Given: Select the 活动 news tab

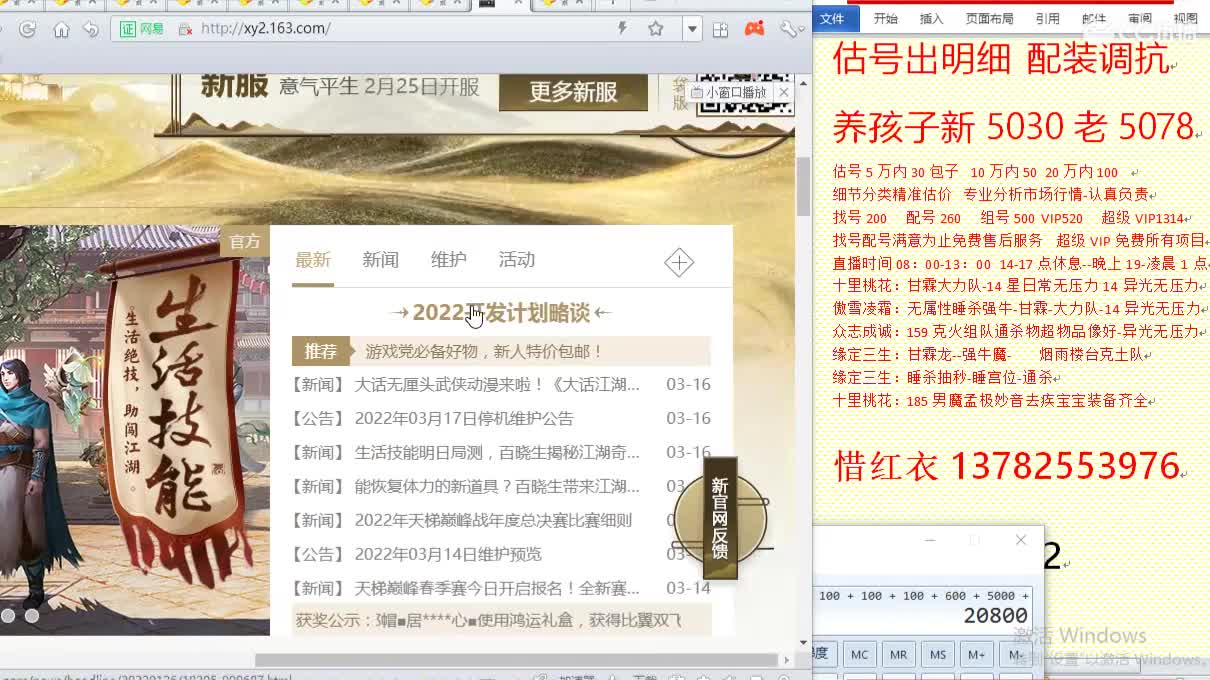Looking at the screenshot, I should pos(516,260).
